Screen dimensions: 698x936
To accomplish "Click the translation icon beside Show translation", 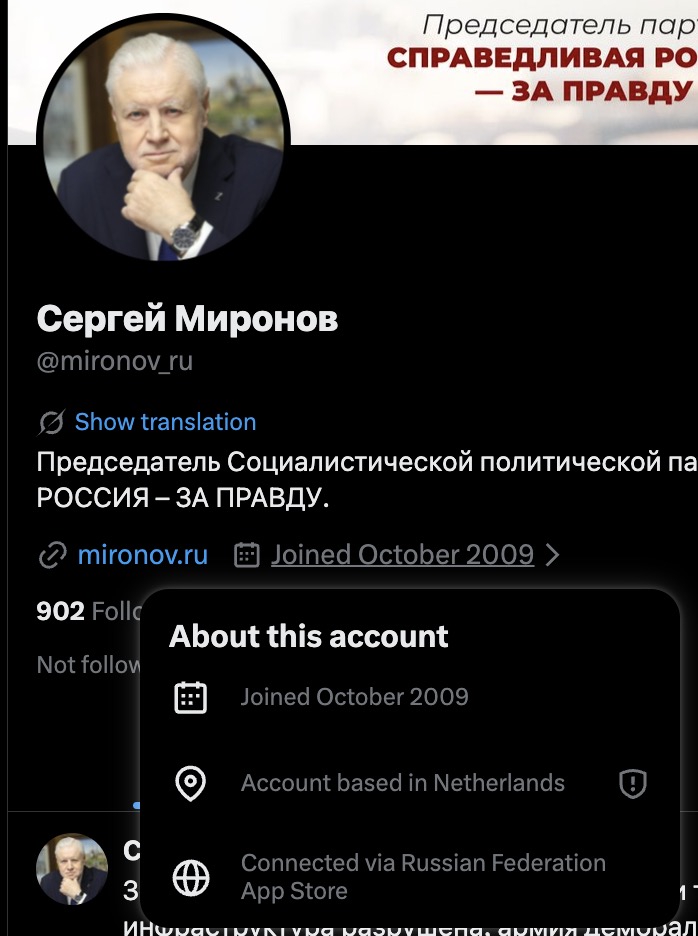I will coord(51,423).
